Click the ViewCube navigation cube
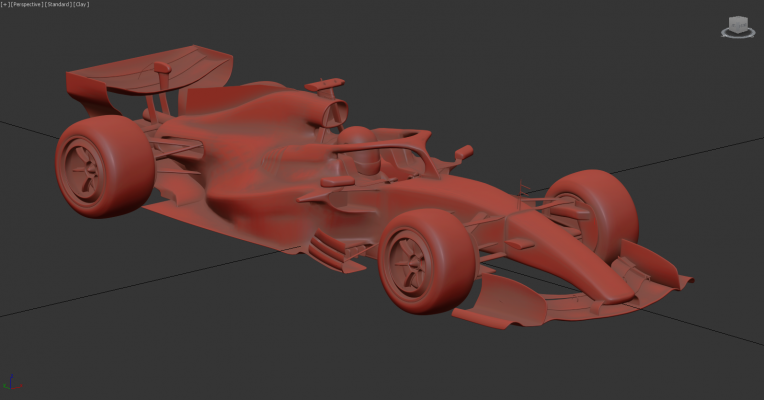Image resolution: width=764 pixels, height=400 pixels. click(x=738, y=24)
